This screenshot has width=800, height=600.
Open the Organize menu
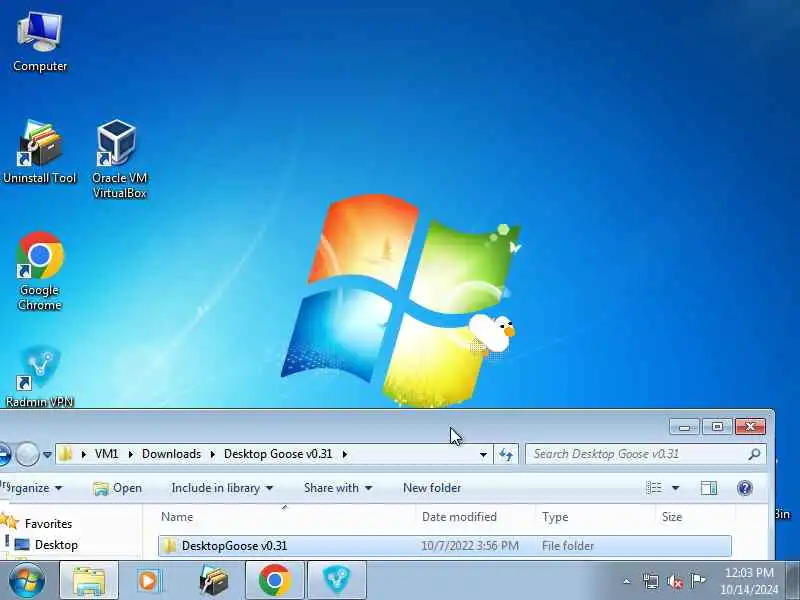pos(32,488)
